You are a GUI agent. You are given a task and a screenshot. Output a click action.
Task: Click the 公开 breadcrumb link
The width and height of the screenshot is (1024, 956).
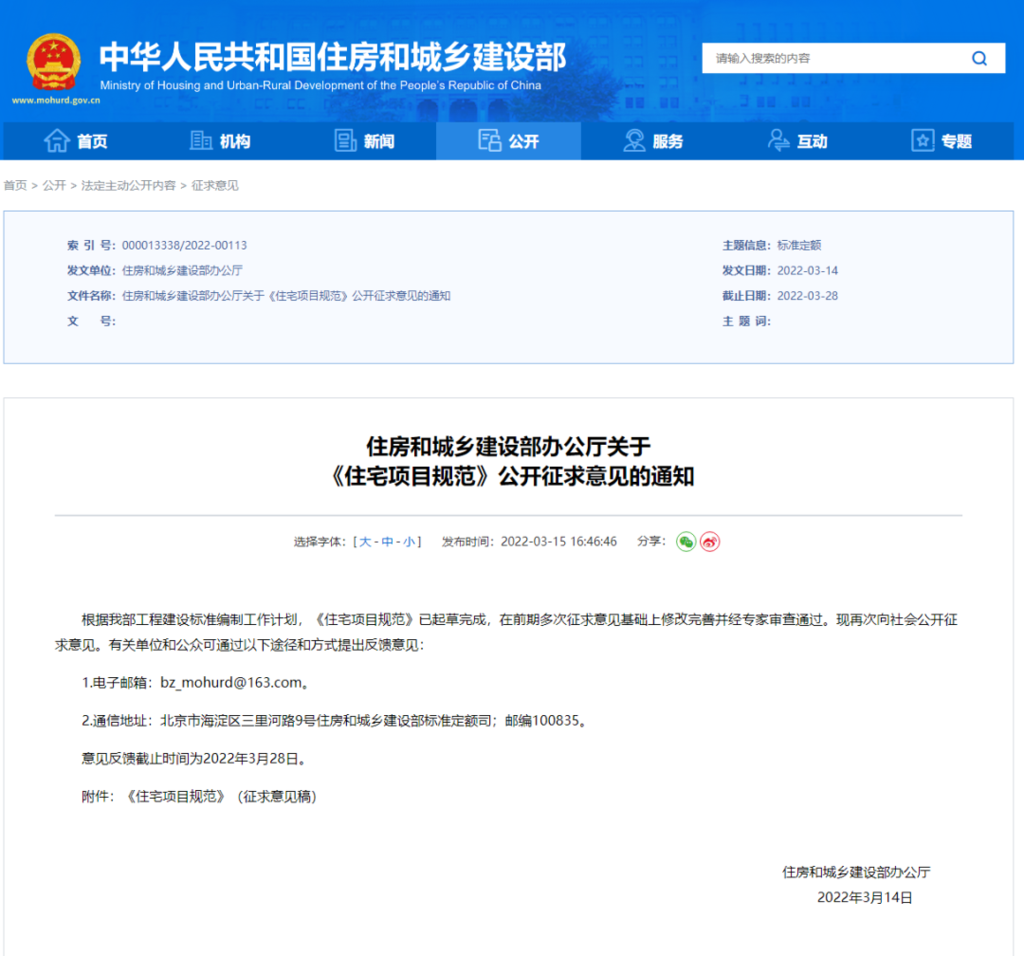pos(52,185)
